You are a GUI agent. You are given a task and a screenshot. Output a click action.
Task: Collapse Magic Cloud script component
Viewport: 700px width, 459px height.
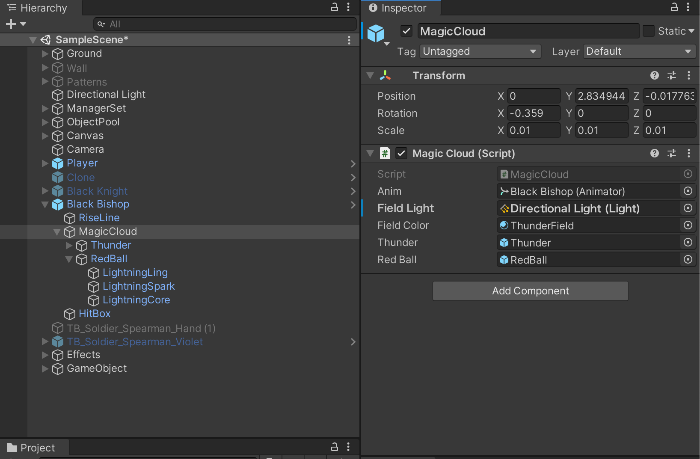coord(370,153)
